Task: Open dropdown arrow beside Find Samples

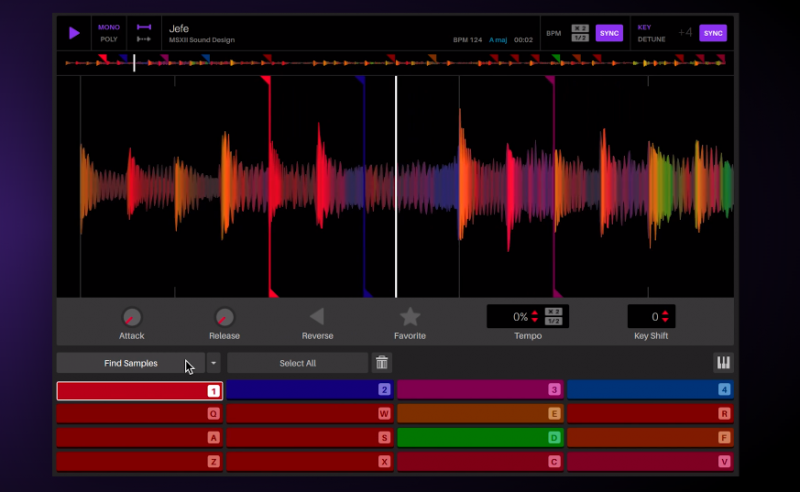Action: pos(213,363)
